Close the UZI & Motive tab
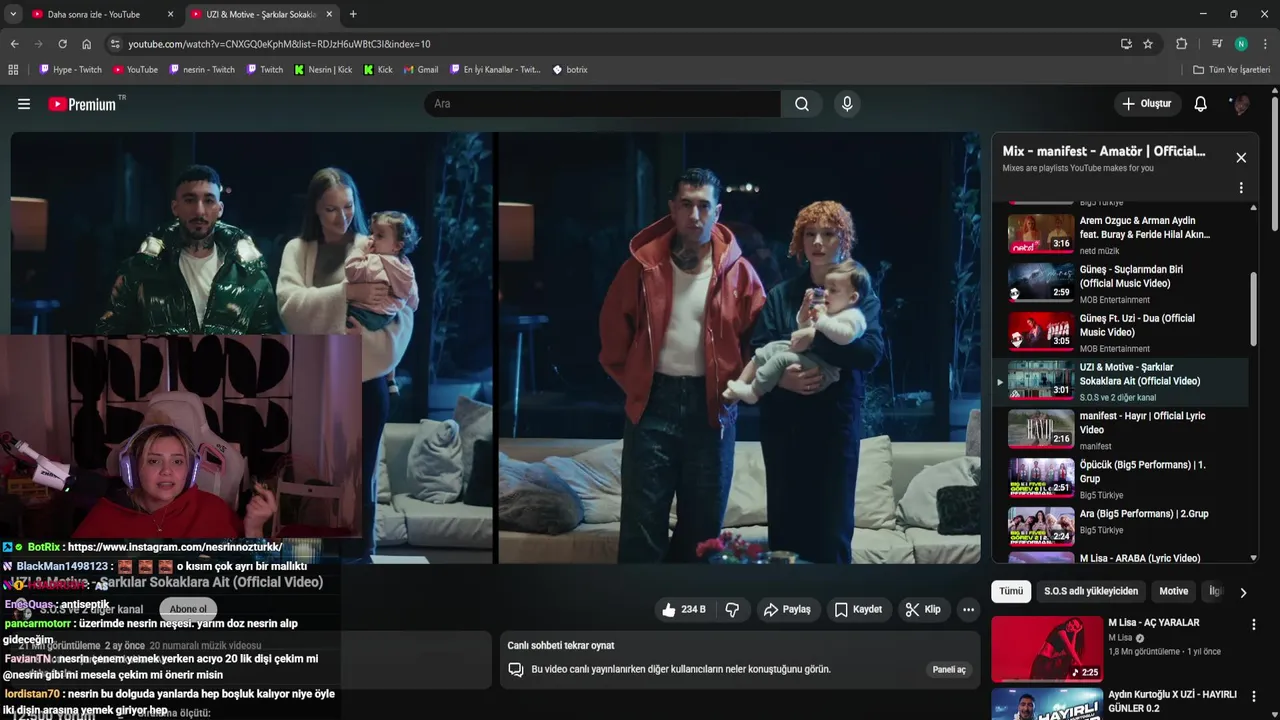The image size is (1280, 720). 329,14
